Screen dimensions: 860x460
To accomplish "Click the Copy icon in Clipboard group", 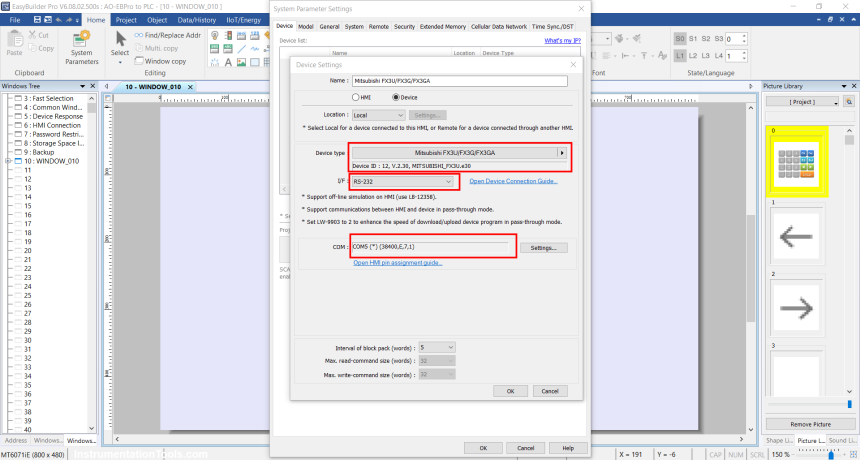I will click(40, 48).
